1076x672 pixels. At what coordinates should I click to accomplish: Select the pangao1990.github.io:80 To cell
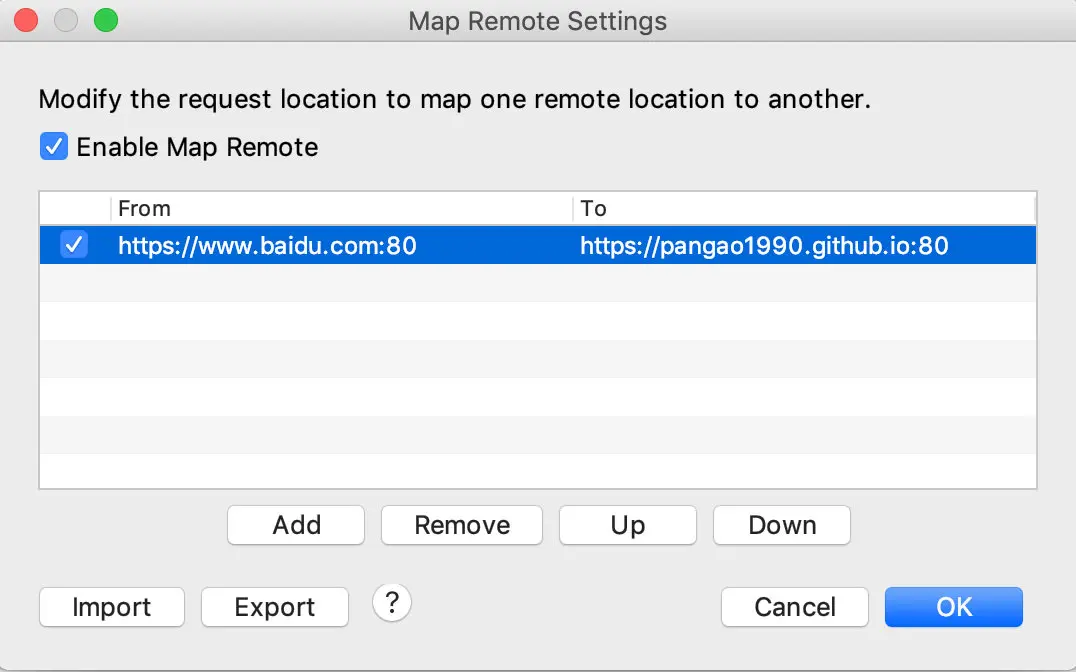764,246
